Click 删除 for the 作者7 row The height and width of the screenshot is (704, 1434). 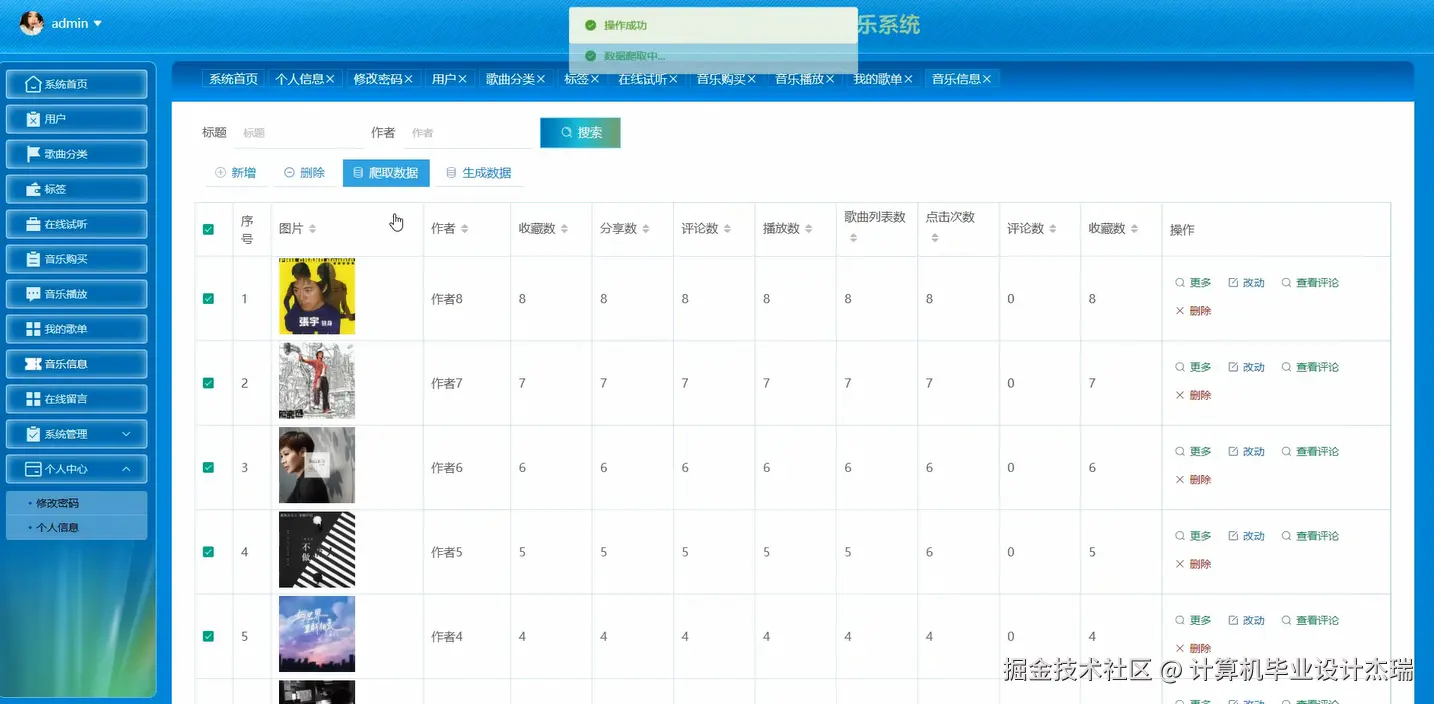tap(1193, 395)
